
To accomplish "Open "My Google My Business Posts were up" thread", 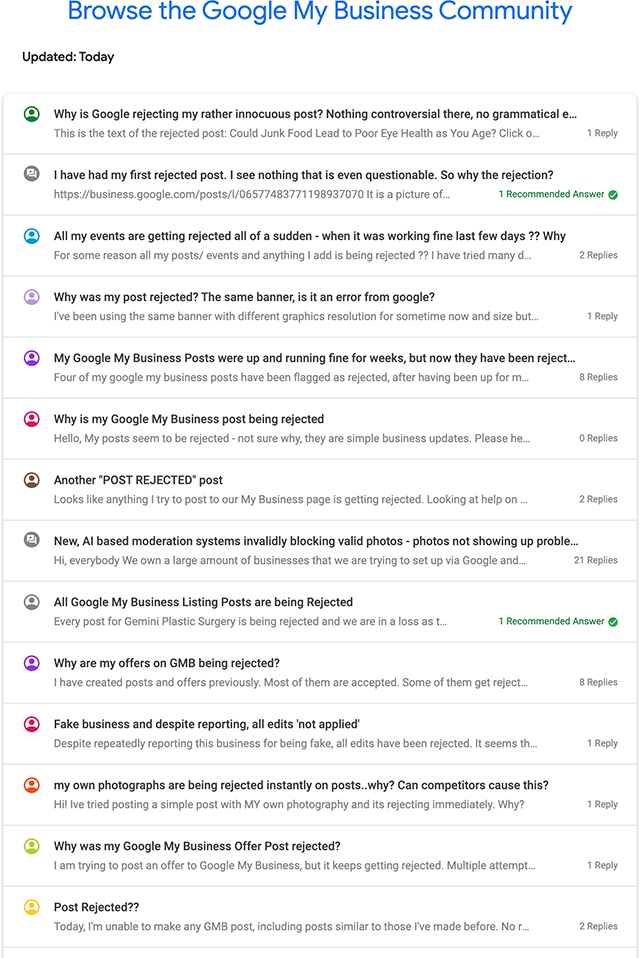I will pyautogui.click(x=314, y=358).
